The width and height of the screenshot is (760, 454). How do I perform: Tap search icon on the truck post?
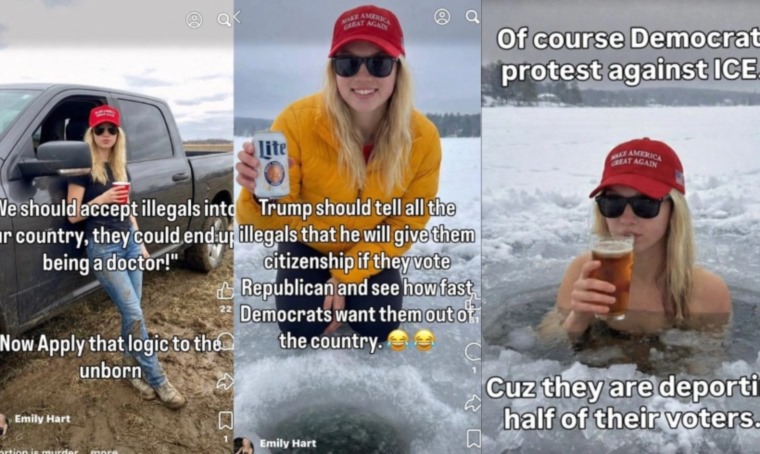(x=224, y=20)
